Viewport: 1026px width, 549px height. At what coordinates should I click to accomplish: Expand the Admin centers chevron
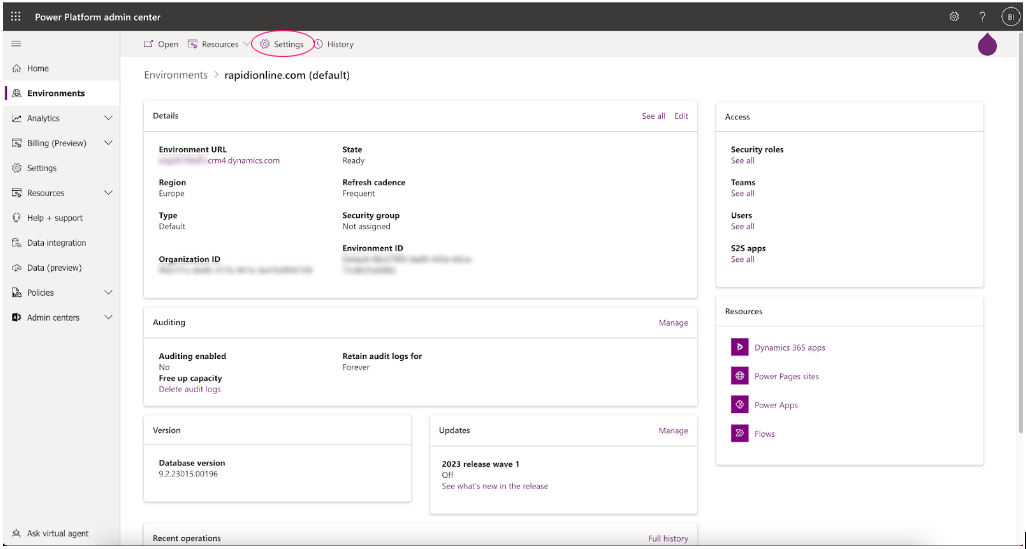[109, 317]
